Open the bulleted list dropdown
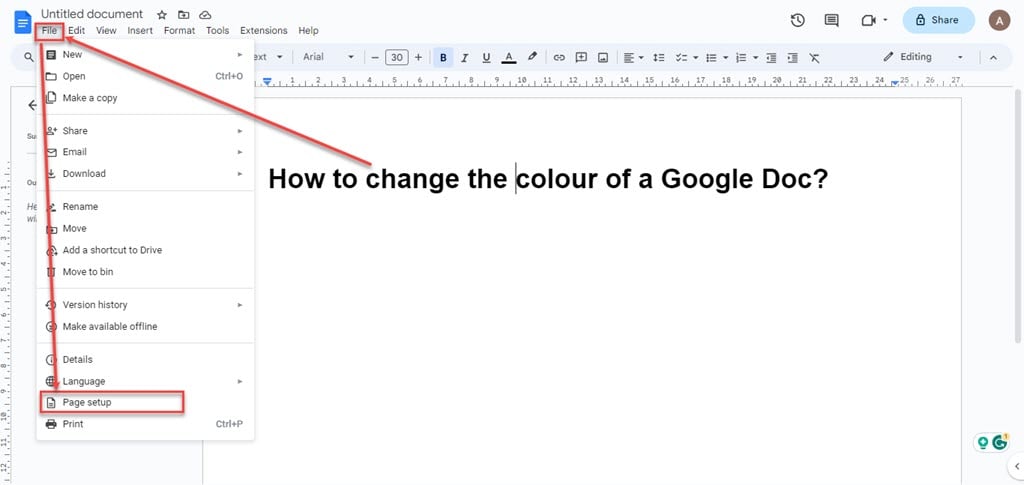The width and height of the screenshot is (1024, 485). [x=716, y=57]
